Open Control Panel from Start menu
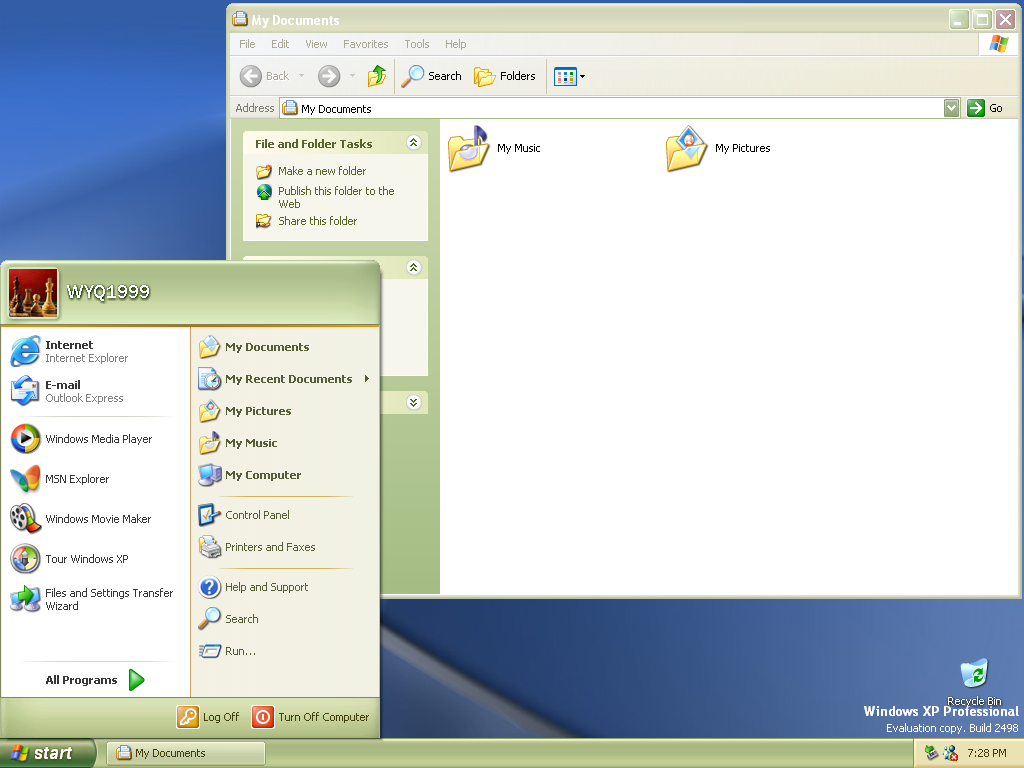 pos(257,515)
